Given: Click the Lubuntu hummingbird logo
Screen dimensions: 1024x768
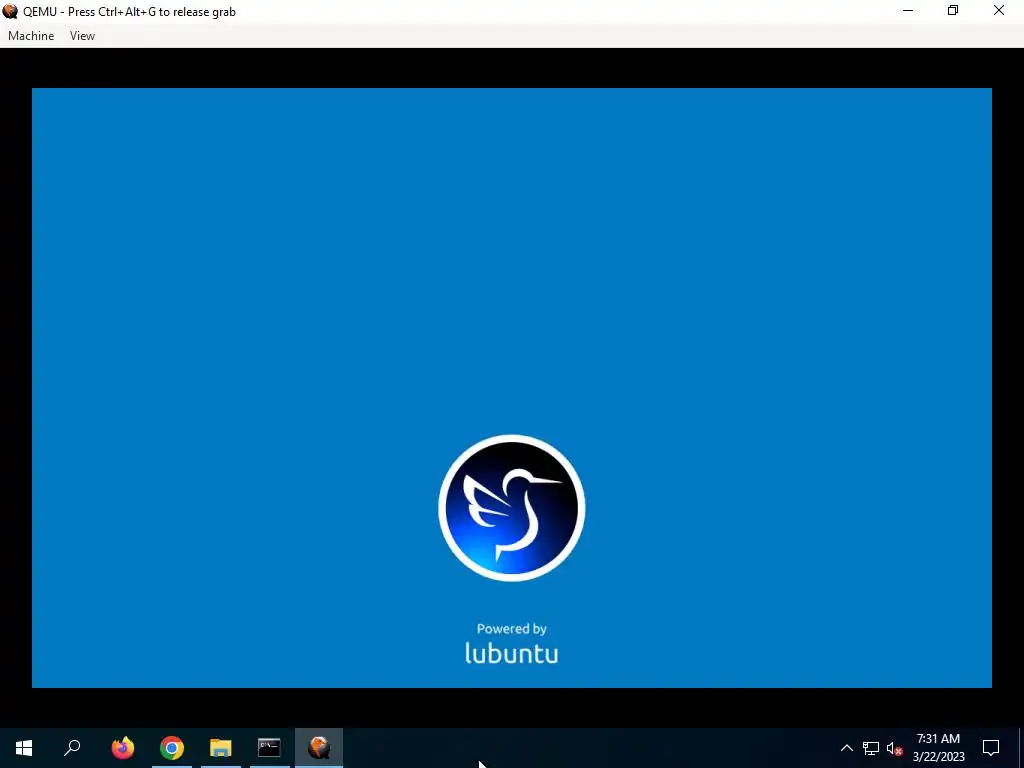Looking at the screenshot, I should pos(511,507).
